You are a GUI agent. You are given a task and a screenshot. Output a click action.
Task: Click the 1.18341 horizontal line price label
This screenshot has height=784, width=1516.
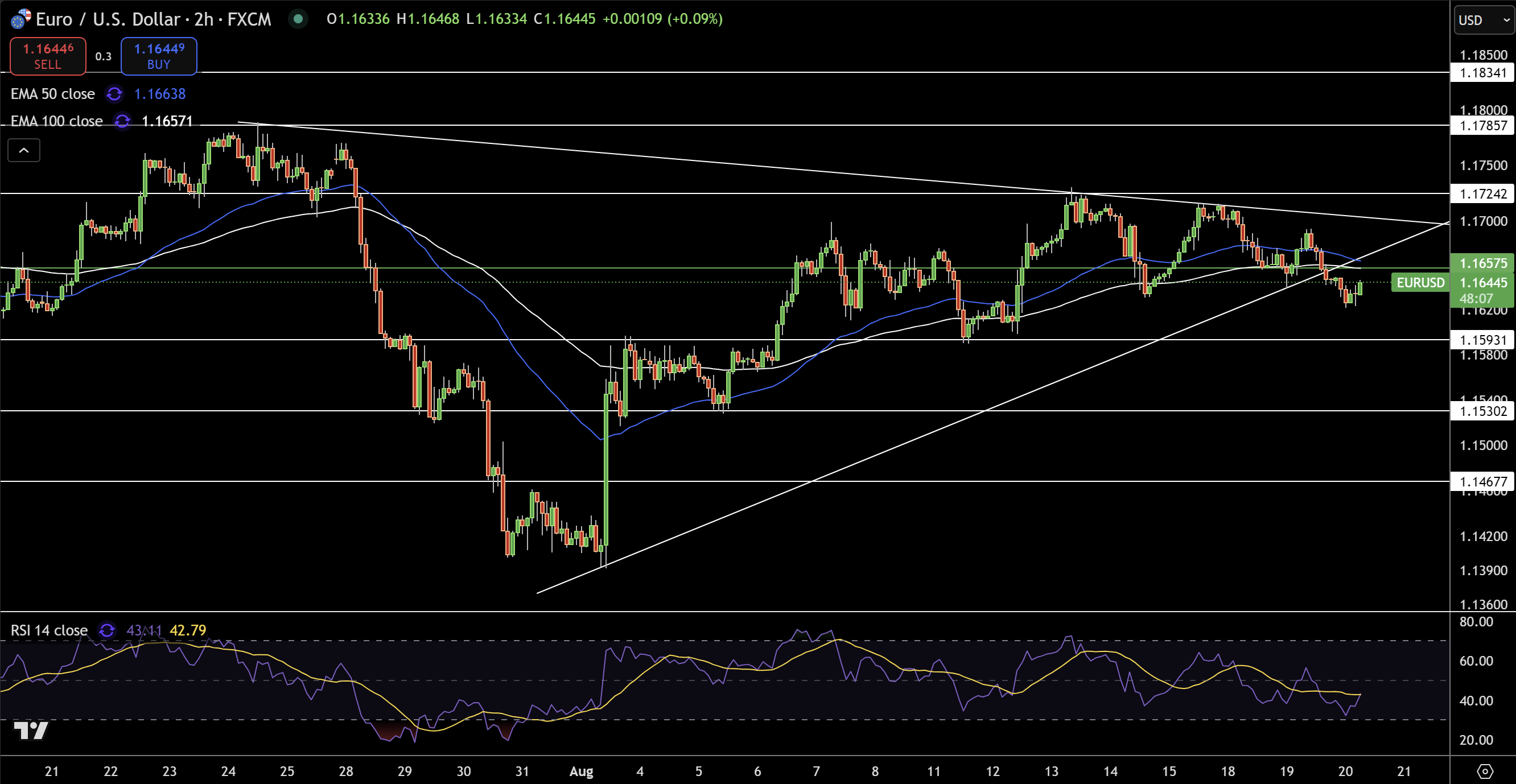[1482, 73]
